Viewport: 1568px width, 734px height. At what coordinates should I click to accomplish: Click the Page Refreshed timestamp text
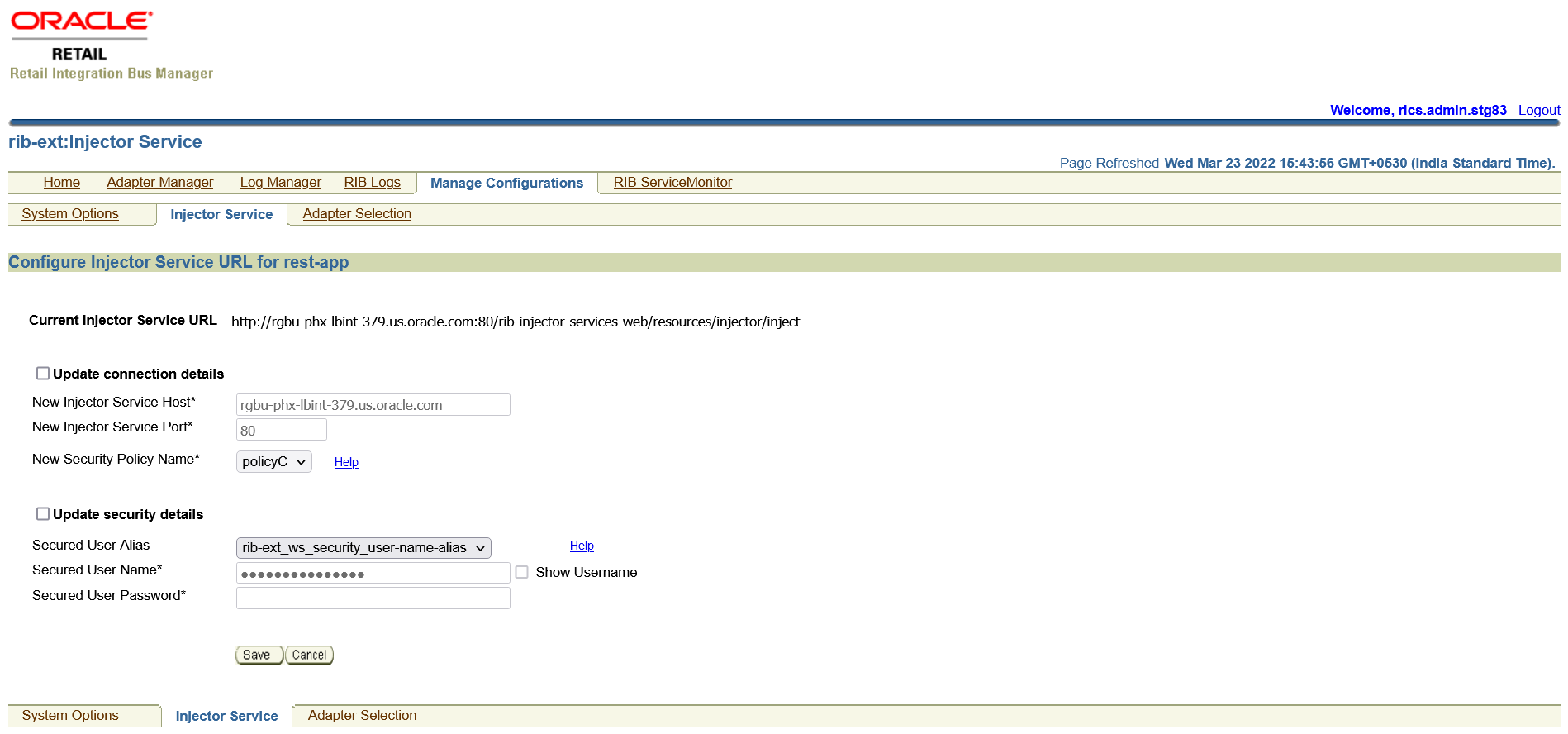coord(1308,163)
